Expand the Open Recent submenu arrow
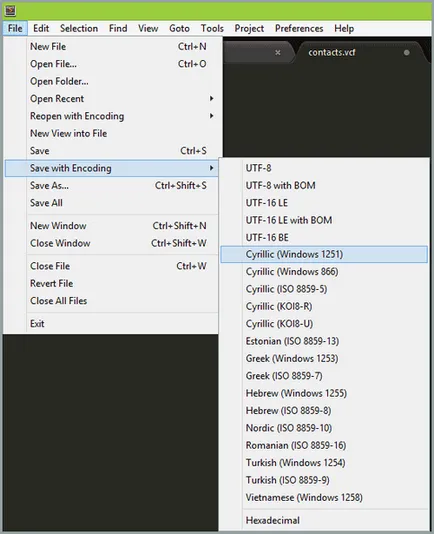434x534 pixels. pyautogui.click(x=212, y=98)
